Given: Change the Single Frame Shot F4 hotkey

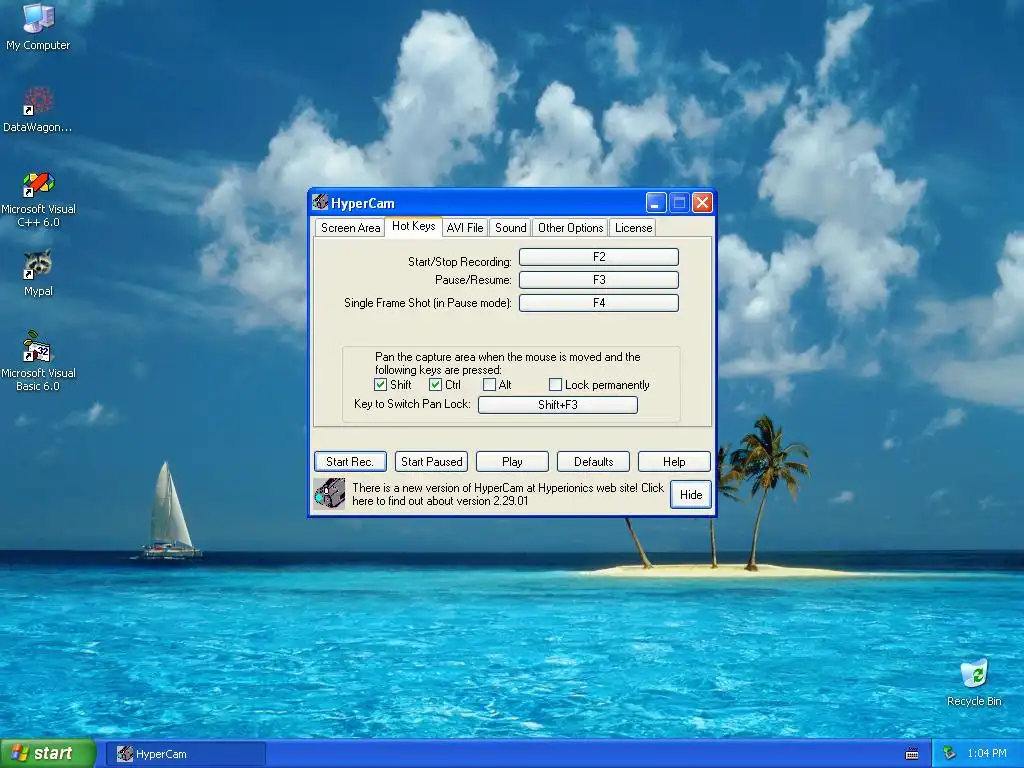Looking at the screenshot, I should point(599,303).
